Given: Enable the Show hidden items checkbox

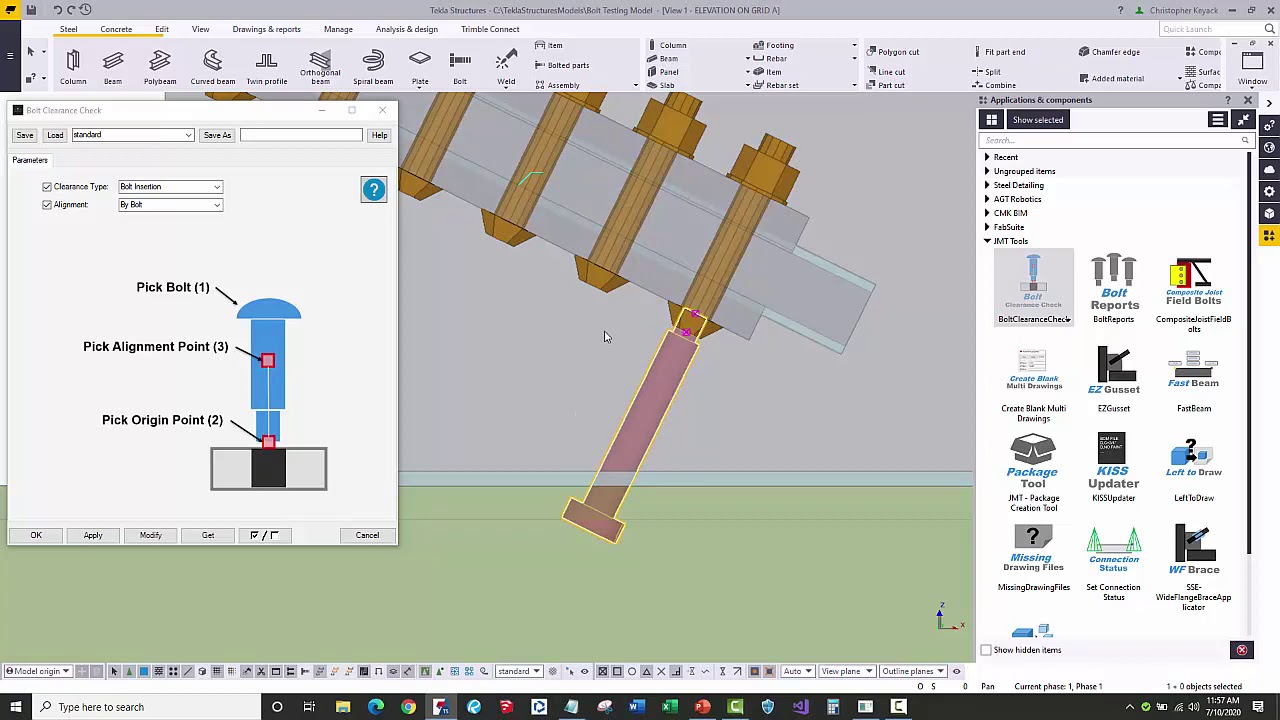Looking at the screenshot, I should (x=986, y=650).
